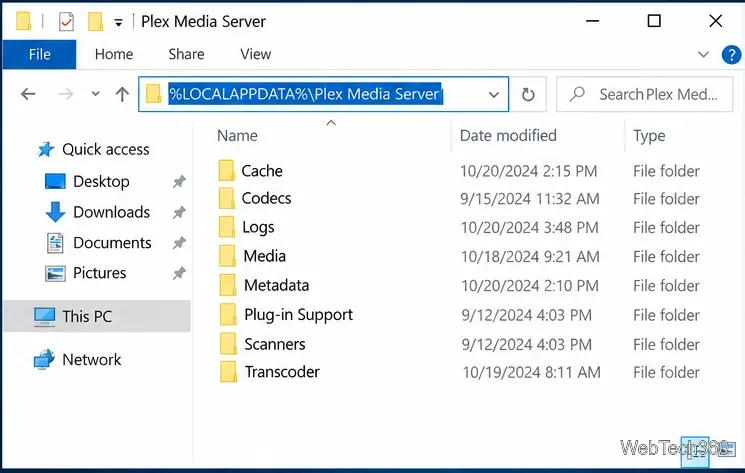
Task: Go back with the left arrow
Action: click(x=29, y=94)
